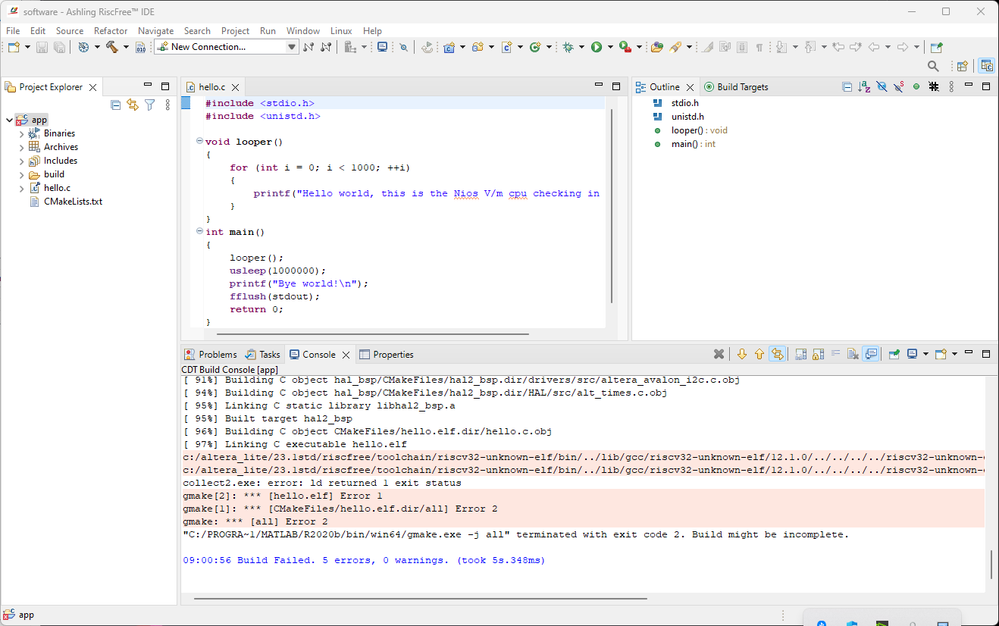Open the Project menu

point(235,31)
